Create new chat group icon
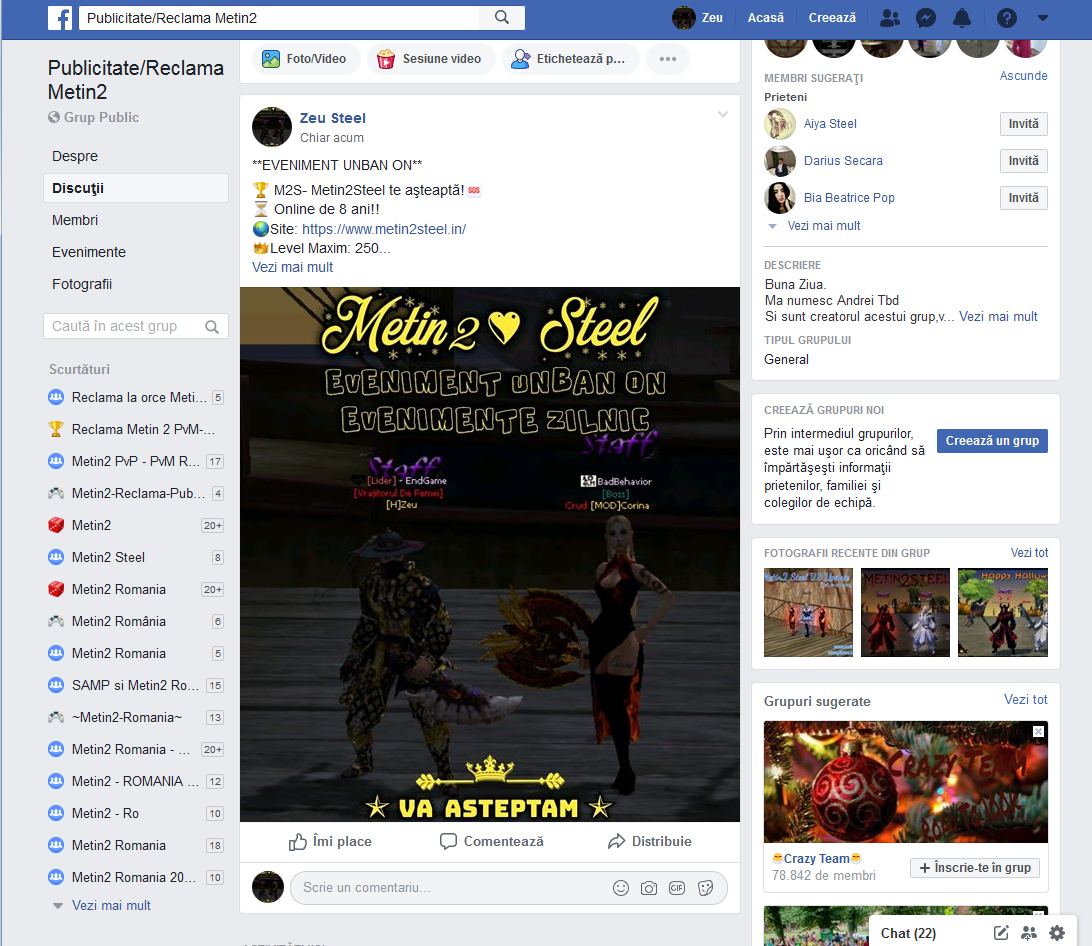 (x=1029, y=933)
